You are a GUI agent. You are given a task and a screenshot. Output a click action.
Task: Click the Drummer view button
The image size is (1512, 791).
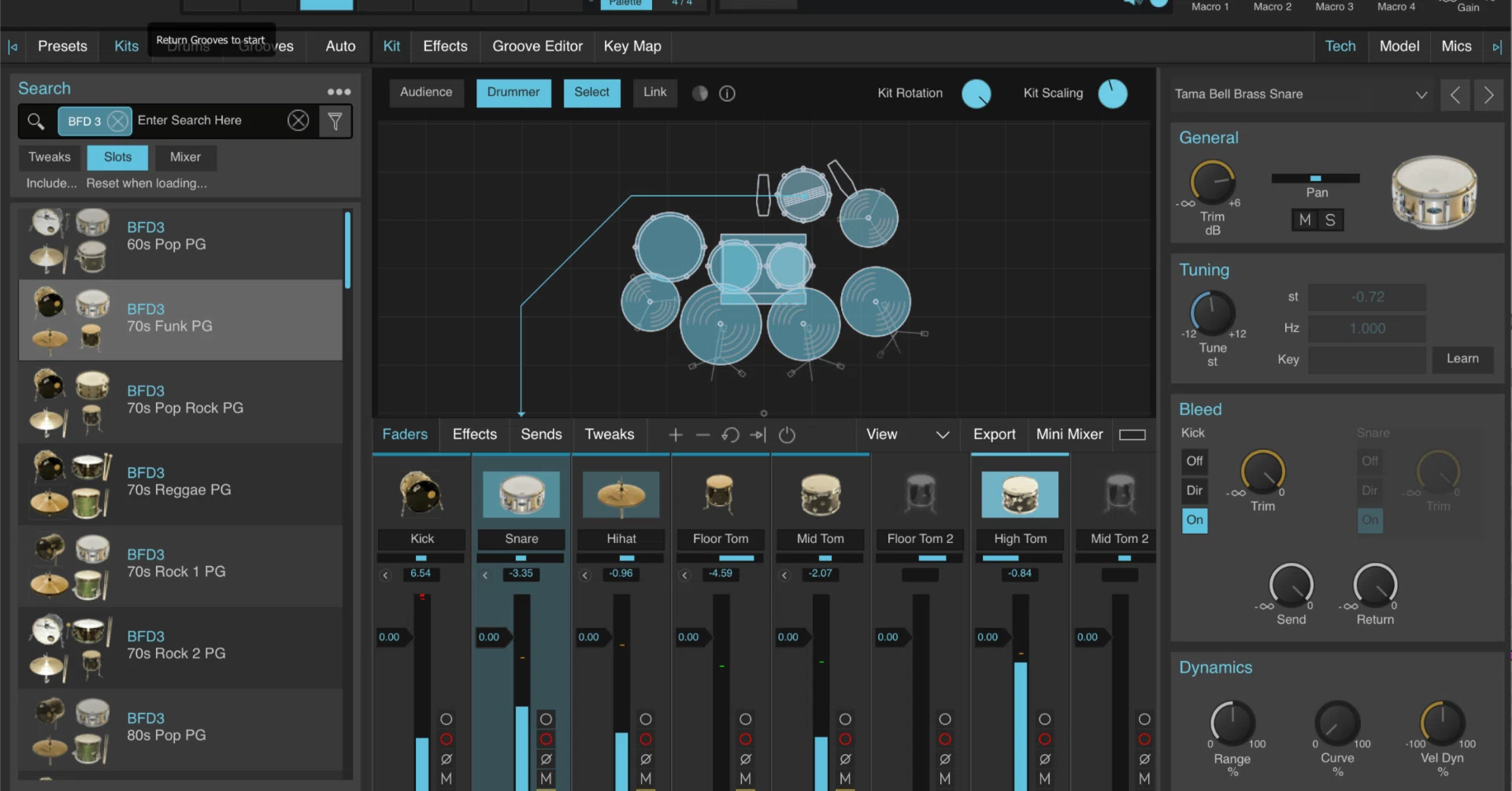(x=513, y=93)
